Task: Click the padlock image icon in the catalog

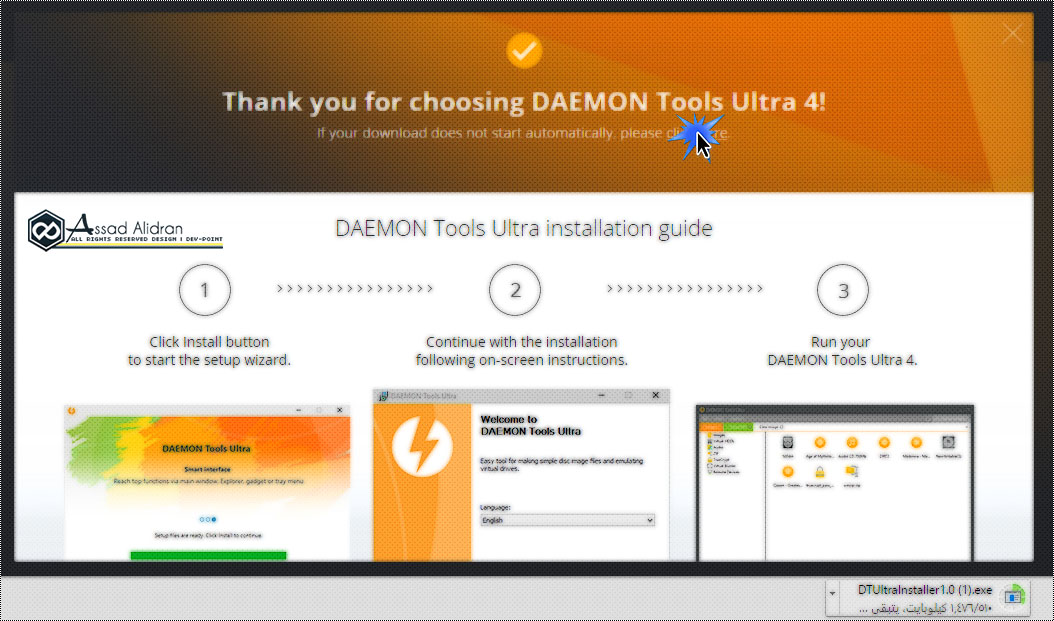Action: tap(819, 472)
